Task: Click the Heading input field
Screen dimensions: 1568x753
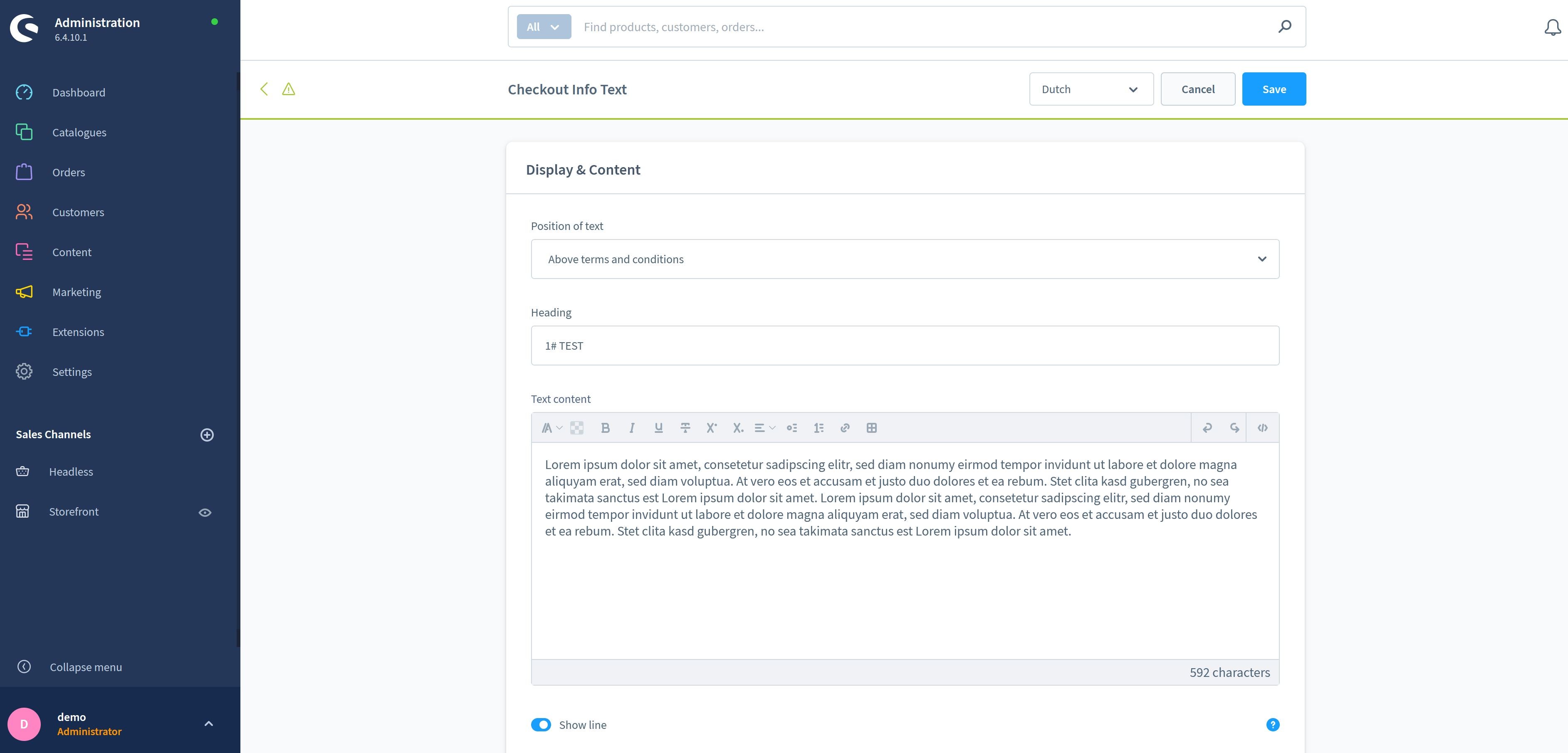Action: tap(905, 346)
